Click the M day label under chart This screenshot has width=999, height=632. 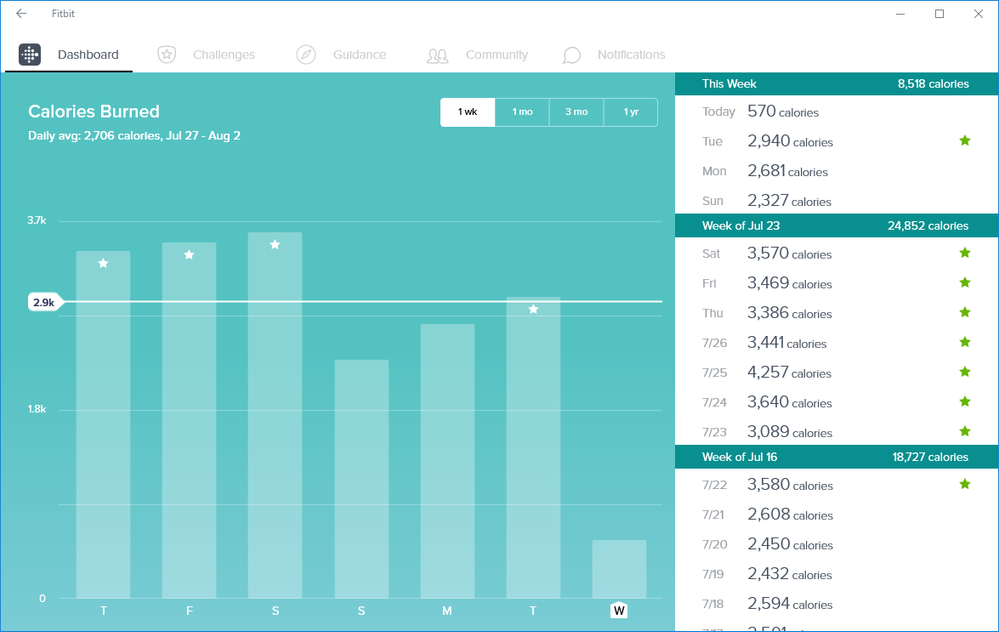click(447, 611)
